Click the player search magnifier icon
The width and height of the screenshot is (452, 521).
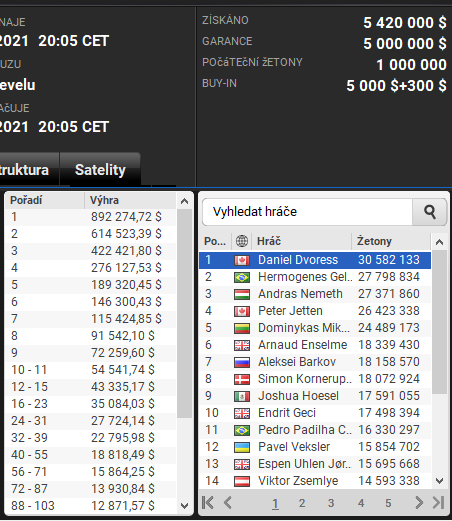click(x=430, y=212)
